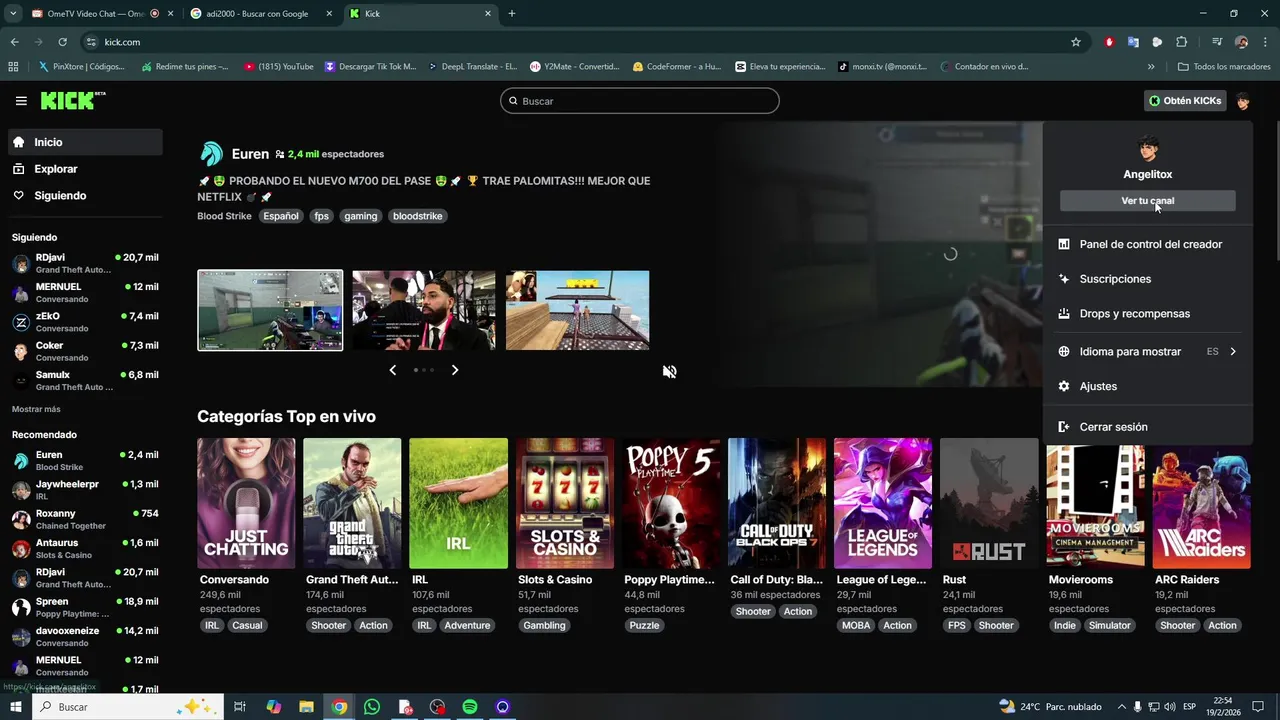Open Antaurus recommended channel
The image size is (1280, 720).
(85, 549)
